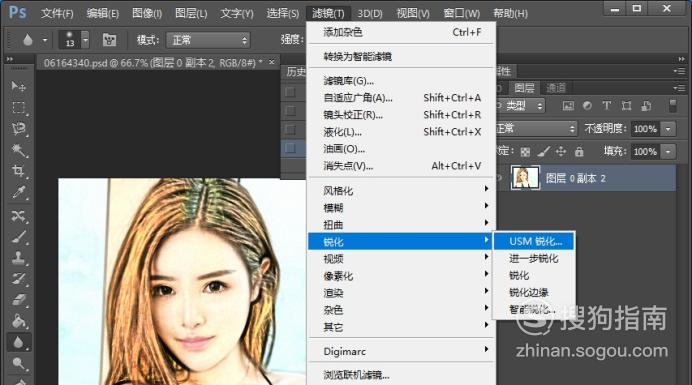Filter layers by type T icon

pos(607,106)
